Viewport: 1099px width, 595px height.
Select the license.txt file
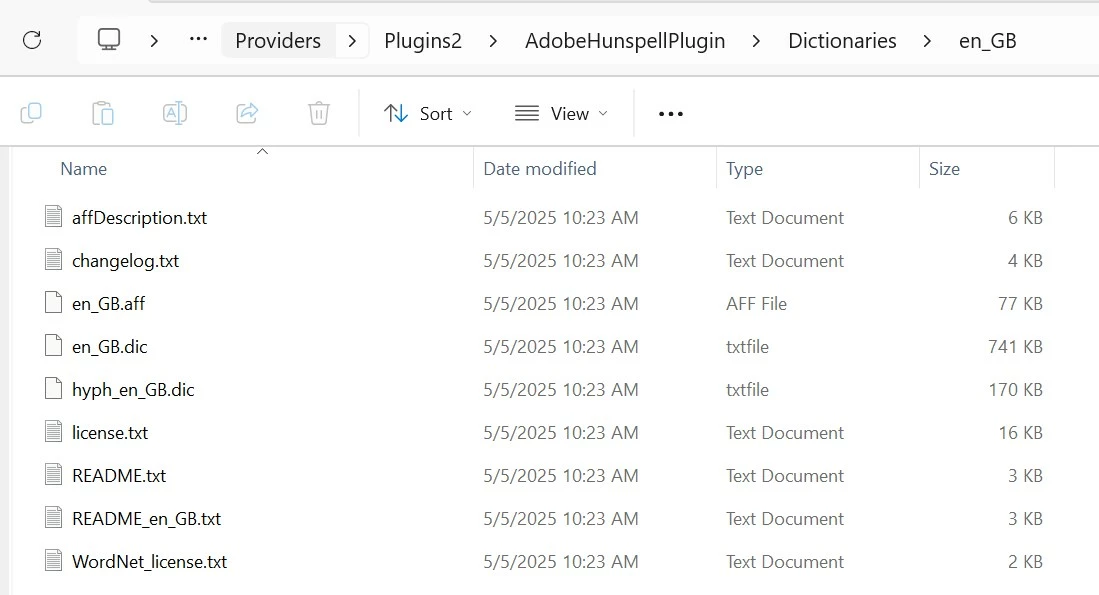(109, 432)
